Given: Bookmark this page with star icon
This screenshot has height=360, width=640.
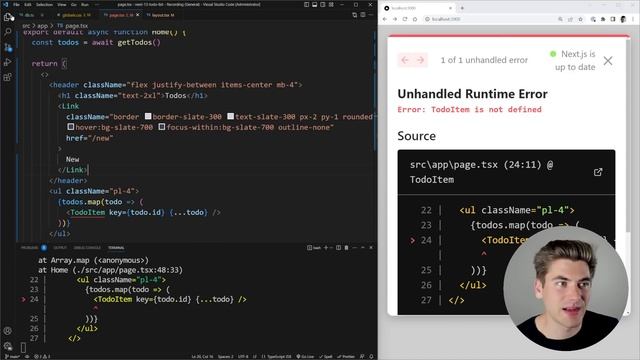Looking at the screenshot, I should [580, 19].
